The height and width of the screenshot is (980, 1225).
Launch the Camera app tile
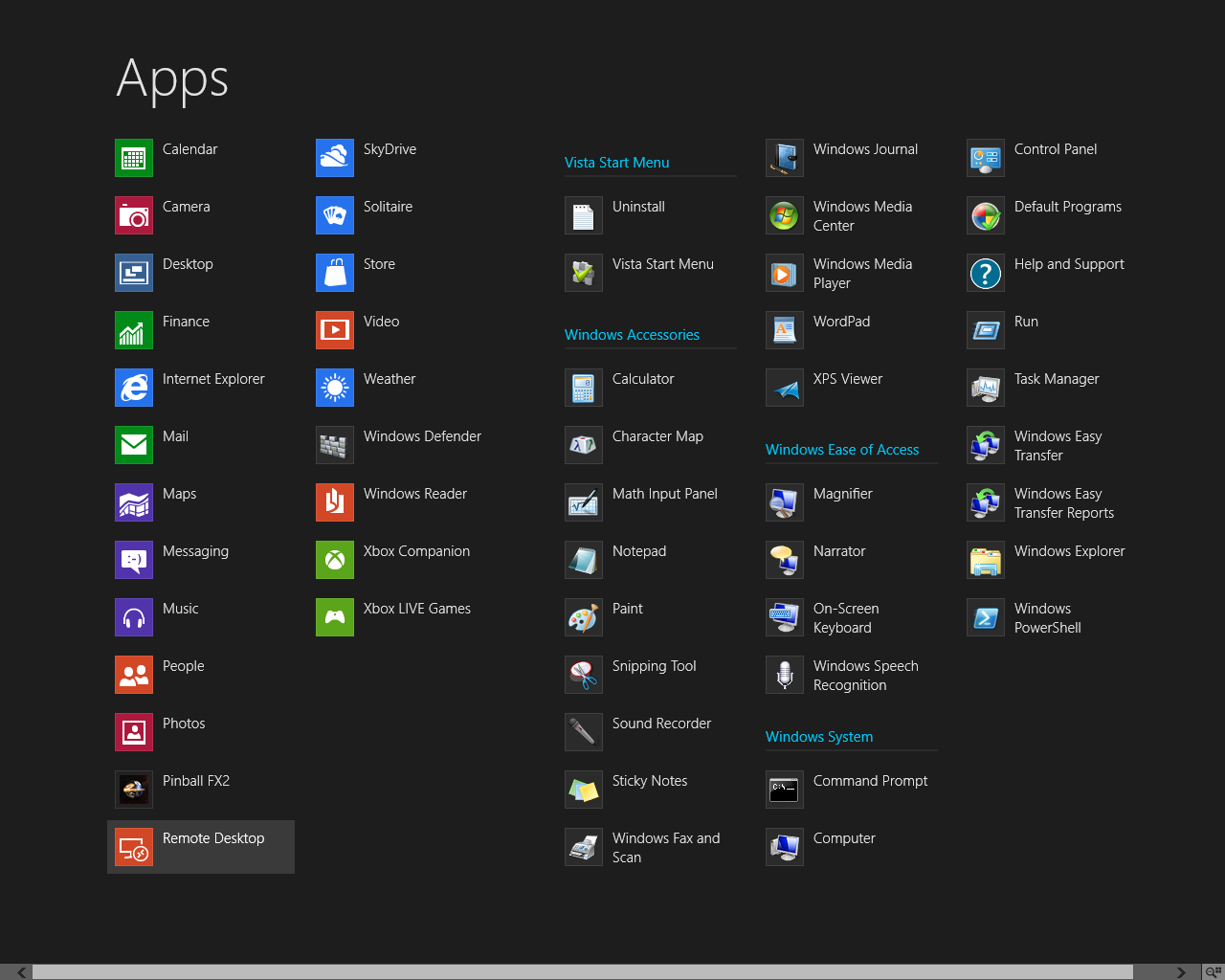point(134,215)
